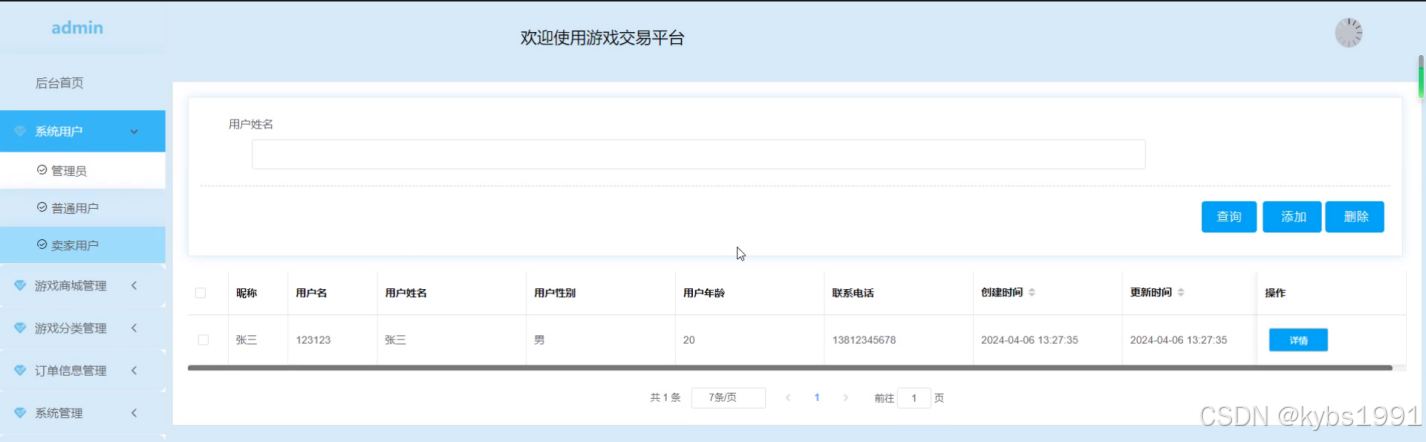1426x442 pixels.
Task: Click the 添加 add button
Action: pyautogui.click(x=1293, y=217)
